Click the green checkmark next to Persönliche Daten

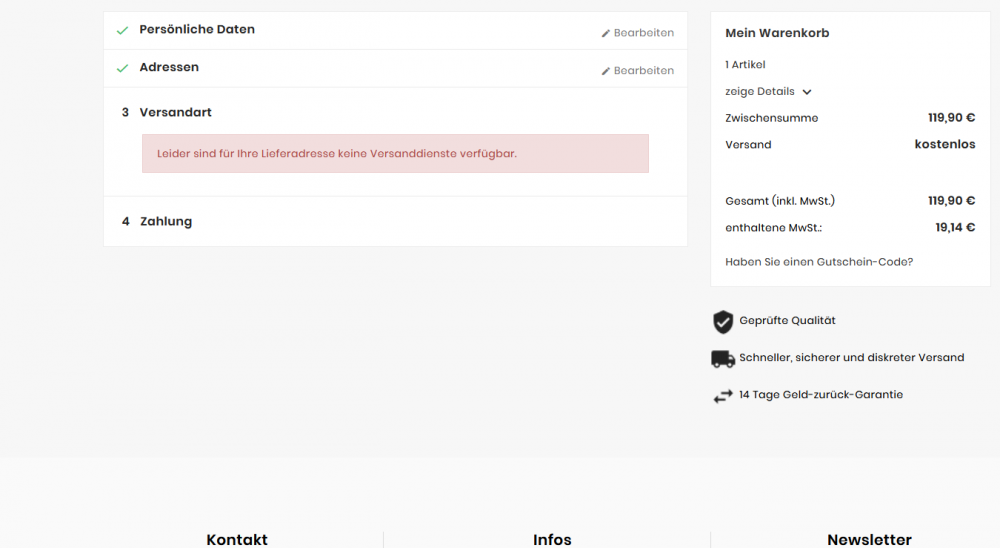click(122, 30)
